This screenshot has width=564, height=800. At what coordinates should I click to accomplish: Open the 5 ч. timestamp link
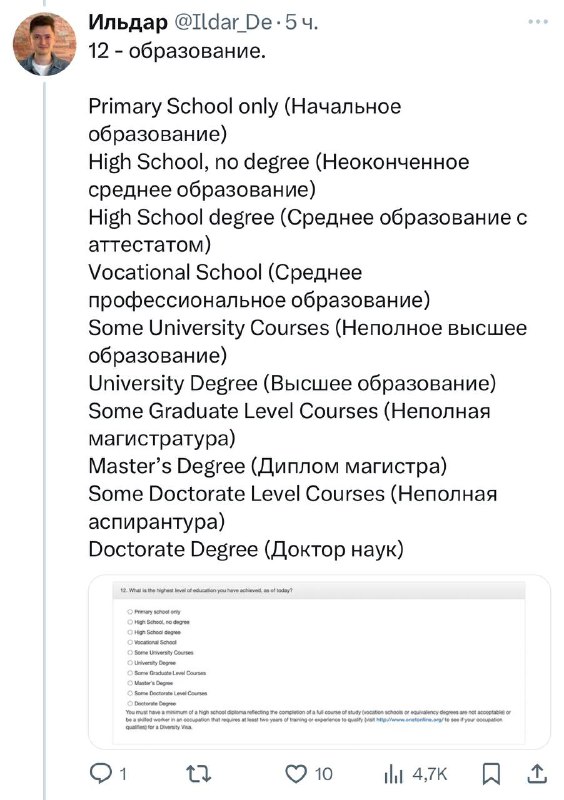point(301,22)
